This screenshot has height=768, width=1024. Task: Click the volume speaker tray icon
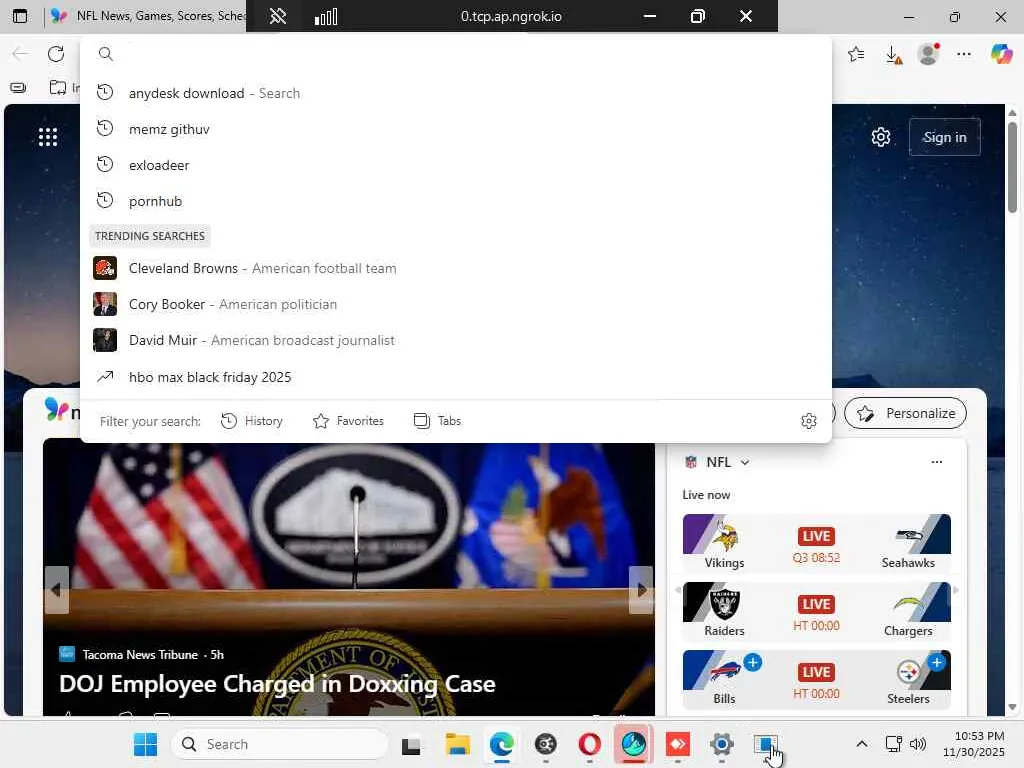pyautogui.click(x=918, y=744)
